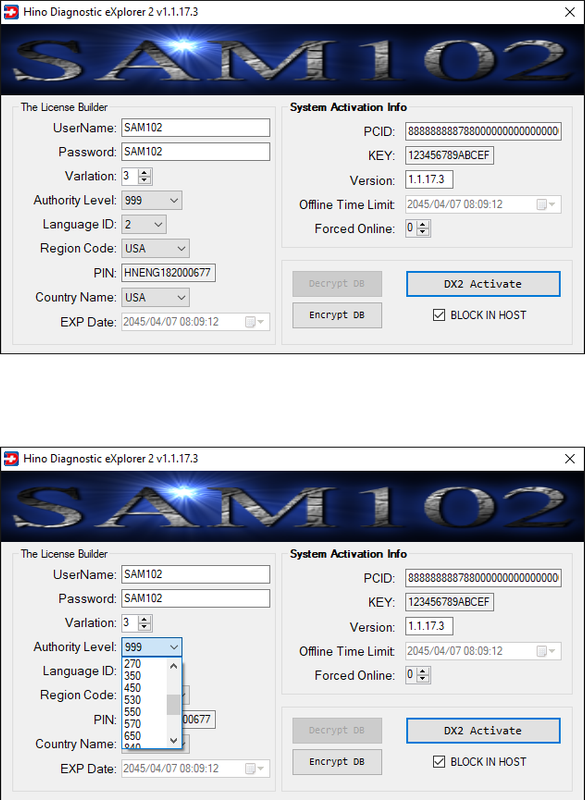
Task: Select 270 in the Authority Level list
Action: click(144, 664)
